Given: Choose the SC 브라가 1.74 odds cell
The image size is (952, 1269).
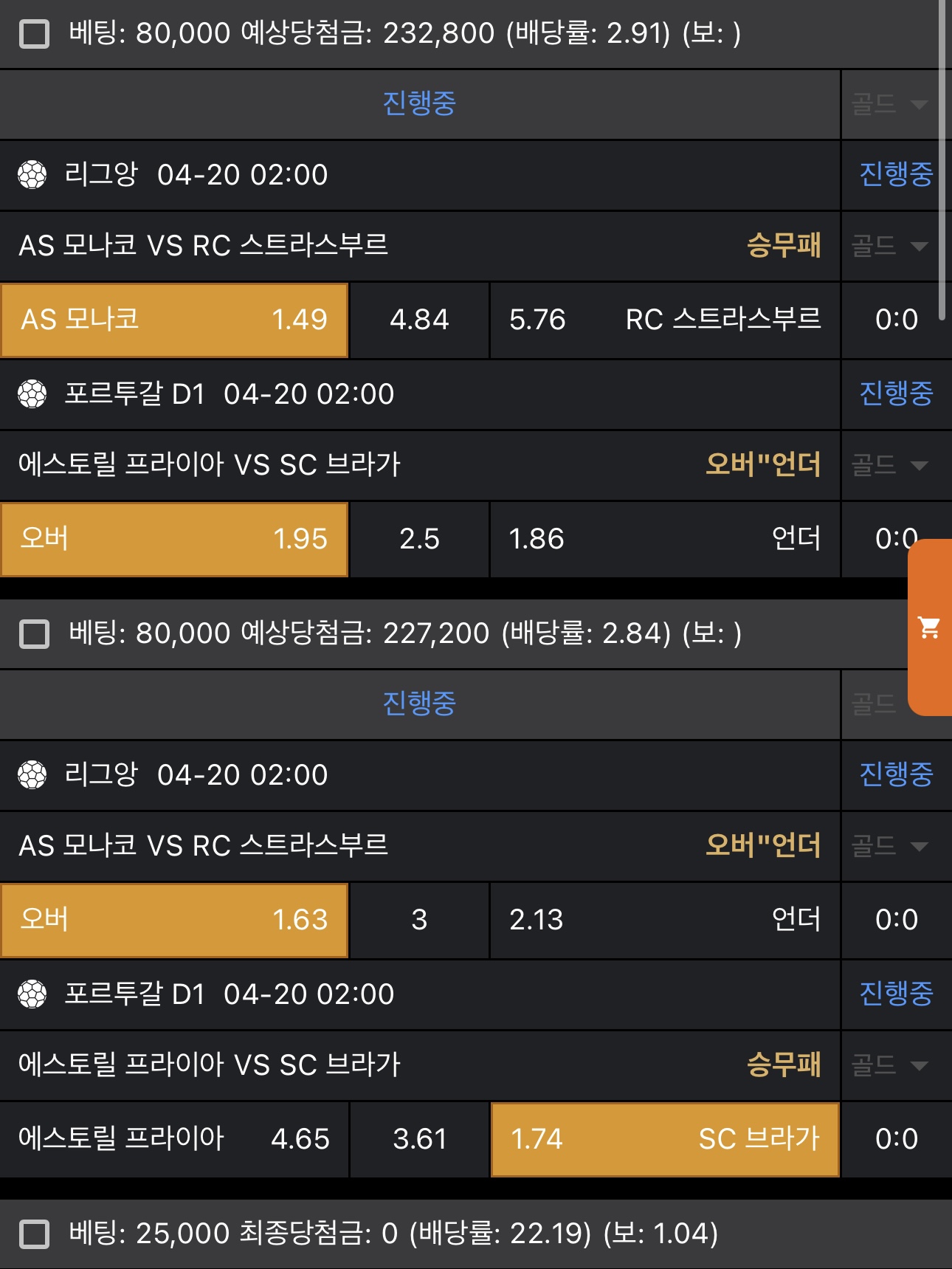Looking at the screenshot, I should (x=665, y=1139).
